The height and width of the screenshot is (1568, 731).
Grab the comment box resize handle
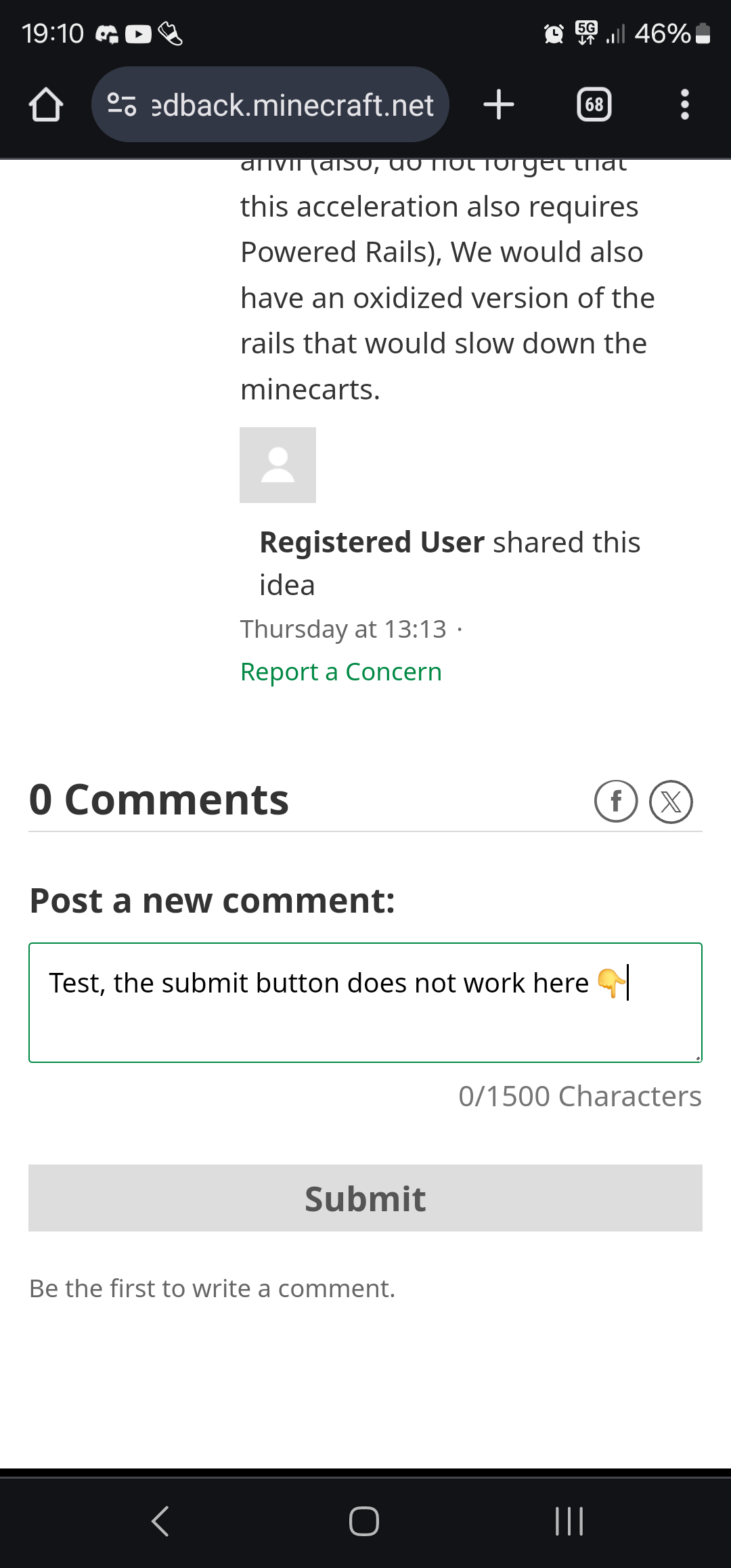[697, 1058]
